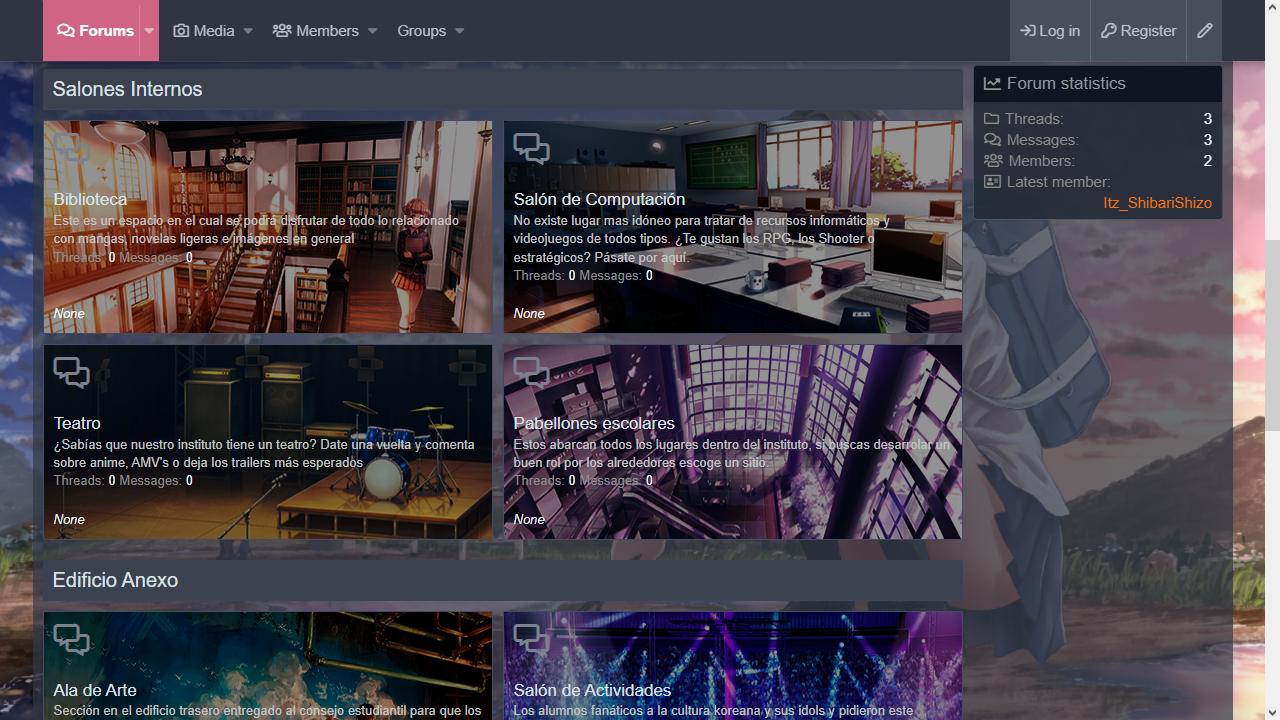Click 'None' latest post under Pabellones escolares
The height and width of the screenshot is (720, 1280).
coord(529,519)
